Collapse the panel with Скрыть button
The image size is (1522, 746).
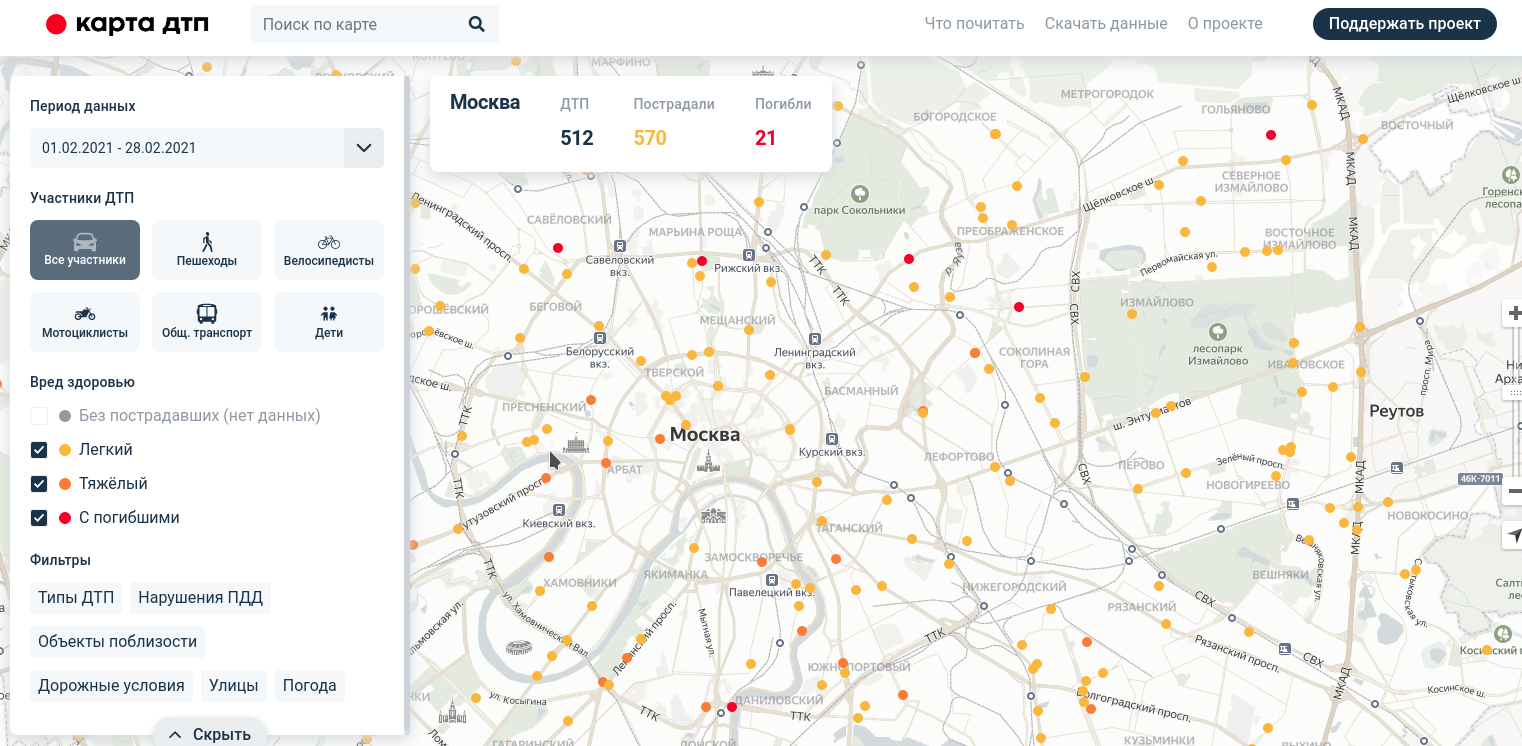[x=209, y=734]
